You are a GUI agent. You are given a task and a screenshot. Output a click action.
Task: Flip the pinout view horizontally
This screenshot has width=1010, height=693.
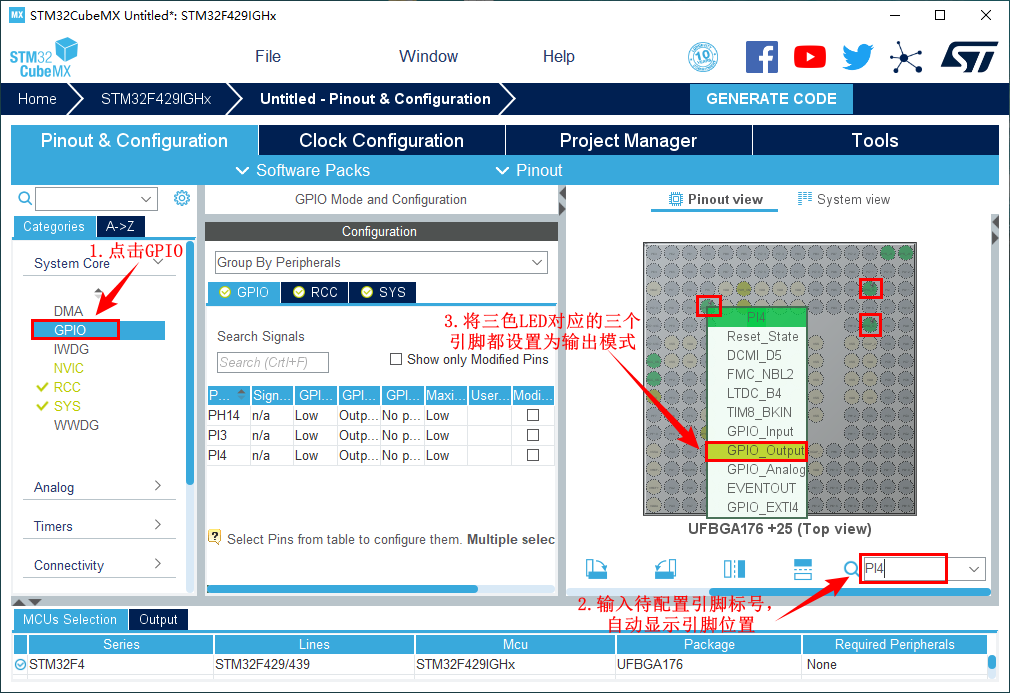734,569
